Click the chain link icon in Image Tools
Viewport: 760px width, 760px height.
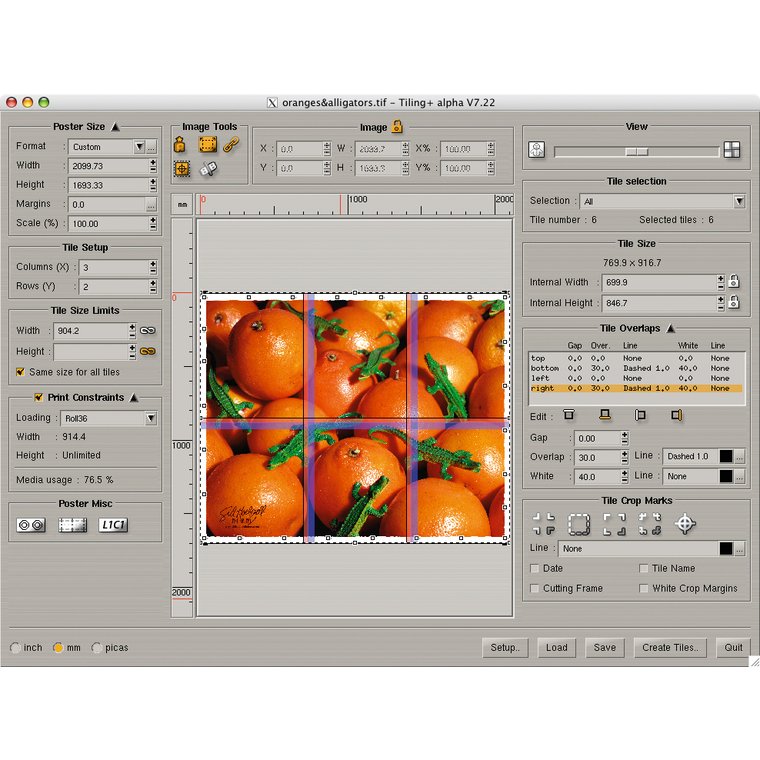point(231,145)
